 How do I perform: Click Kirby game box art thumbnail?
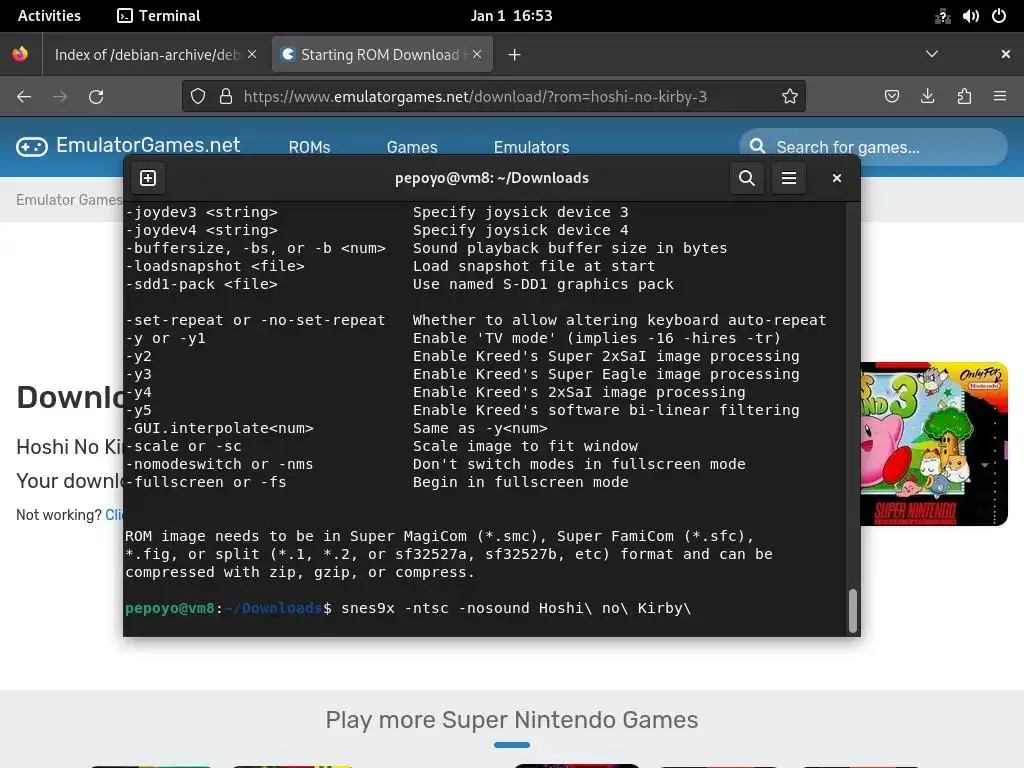click(x=934, y=444)
